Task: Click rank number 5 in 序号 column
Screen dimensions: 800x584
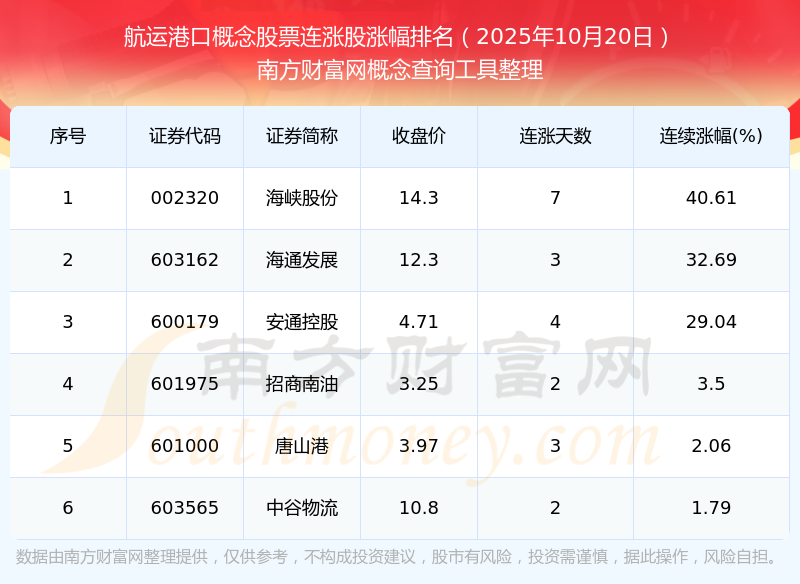Action: 68,446
